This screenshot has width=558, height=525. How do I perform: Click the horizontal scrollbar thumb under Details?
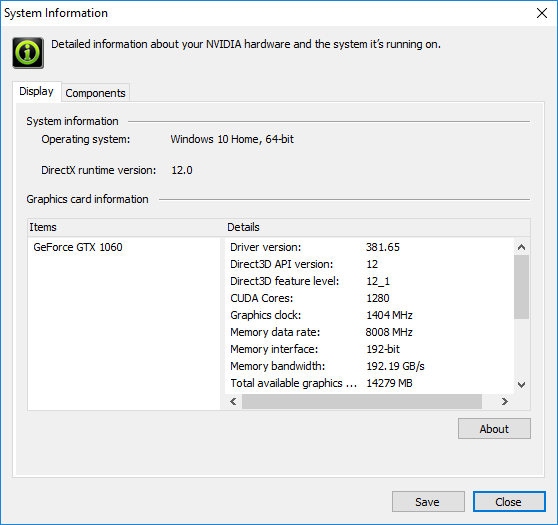(362, 401)
